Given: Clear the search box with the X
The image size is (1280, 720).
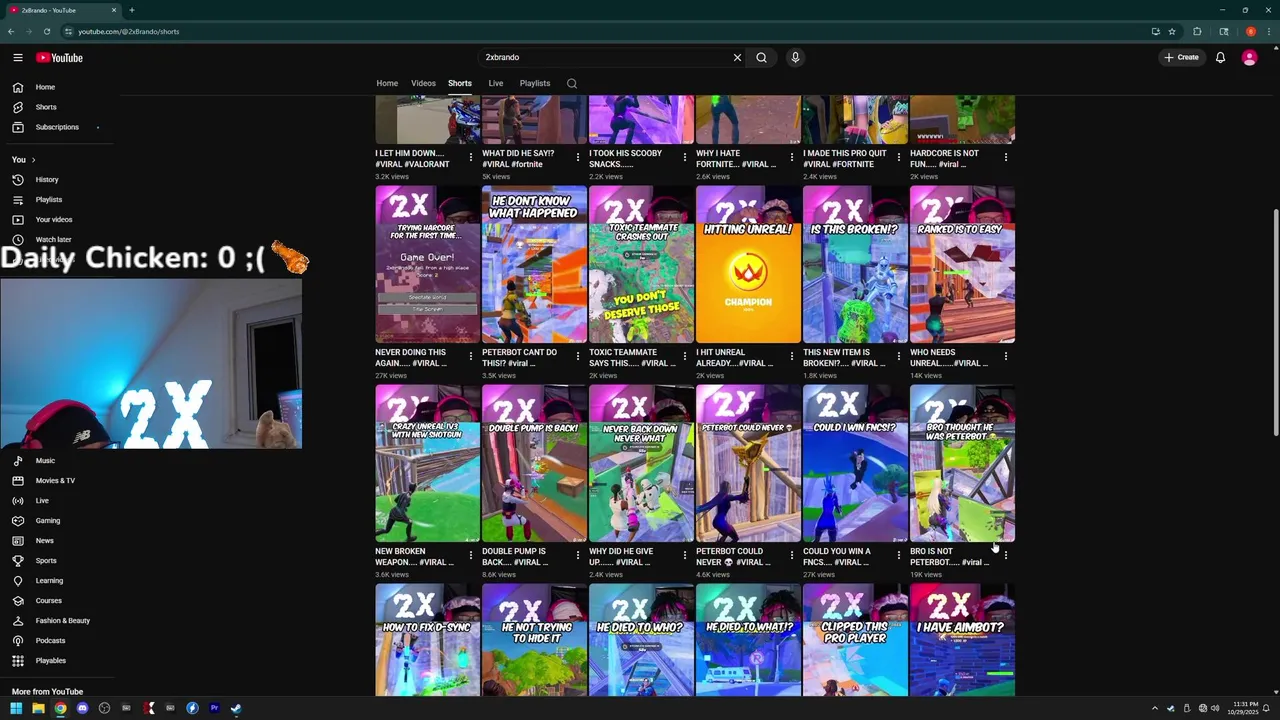Looking at the screenshot, I should tap(737, 57).
